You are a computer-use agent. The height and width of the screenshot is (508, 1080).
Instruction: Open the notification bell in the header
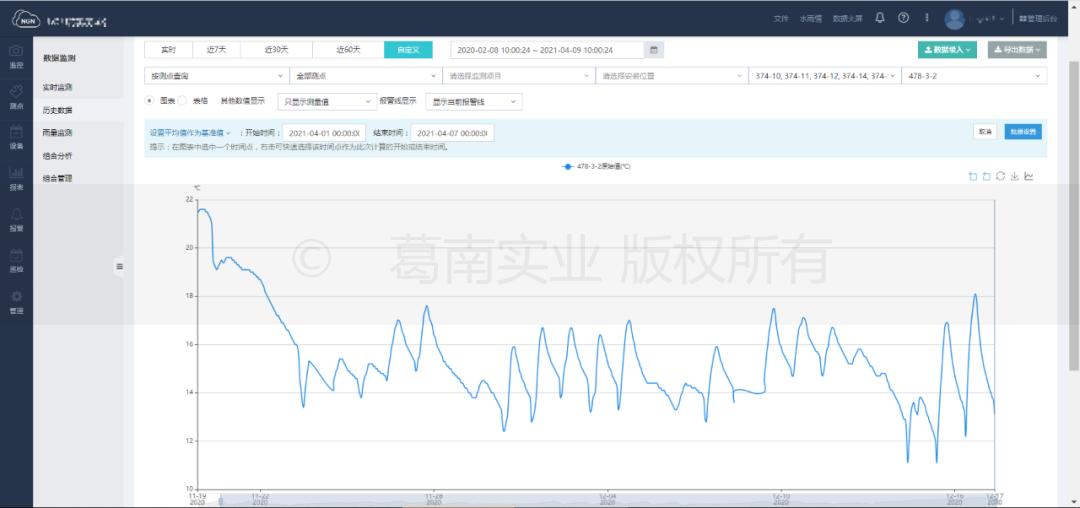[880, 18]
